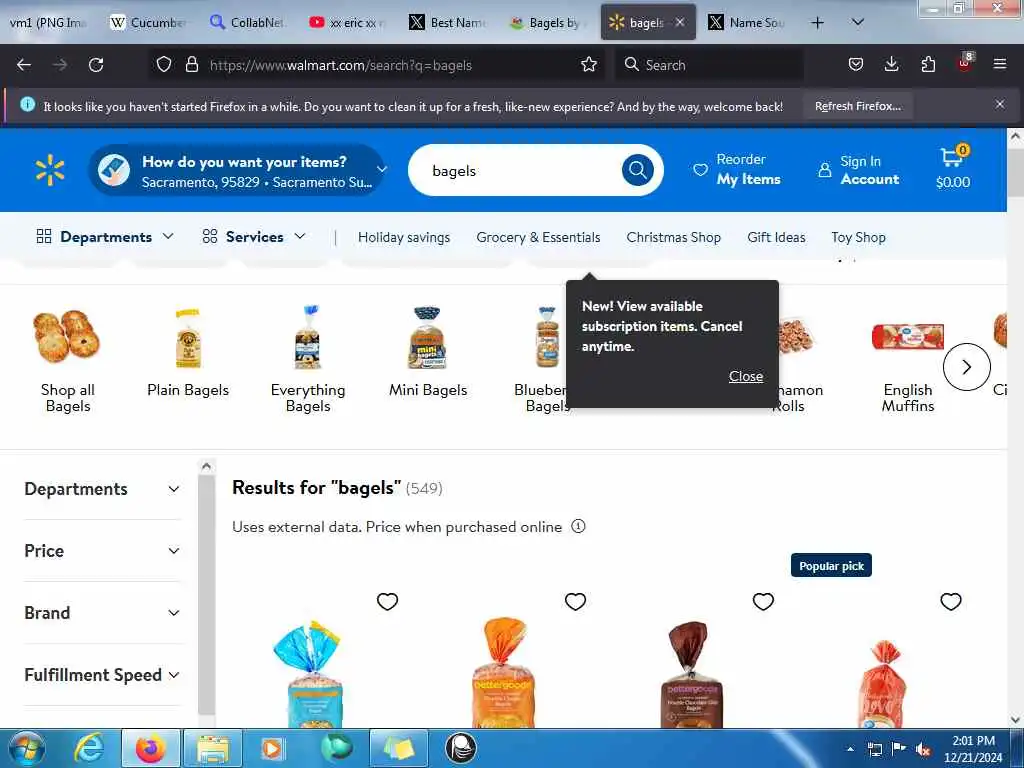Viewport: 1024px width, 768px height.
Task: Select Shop all Bagels category
Action: (68, 360)
